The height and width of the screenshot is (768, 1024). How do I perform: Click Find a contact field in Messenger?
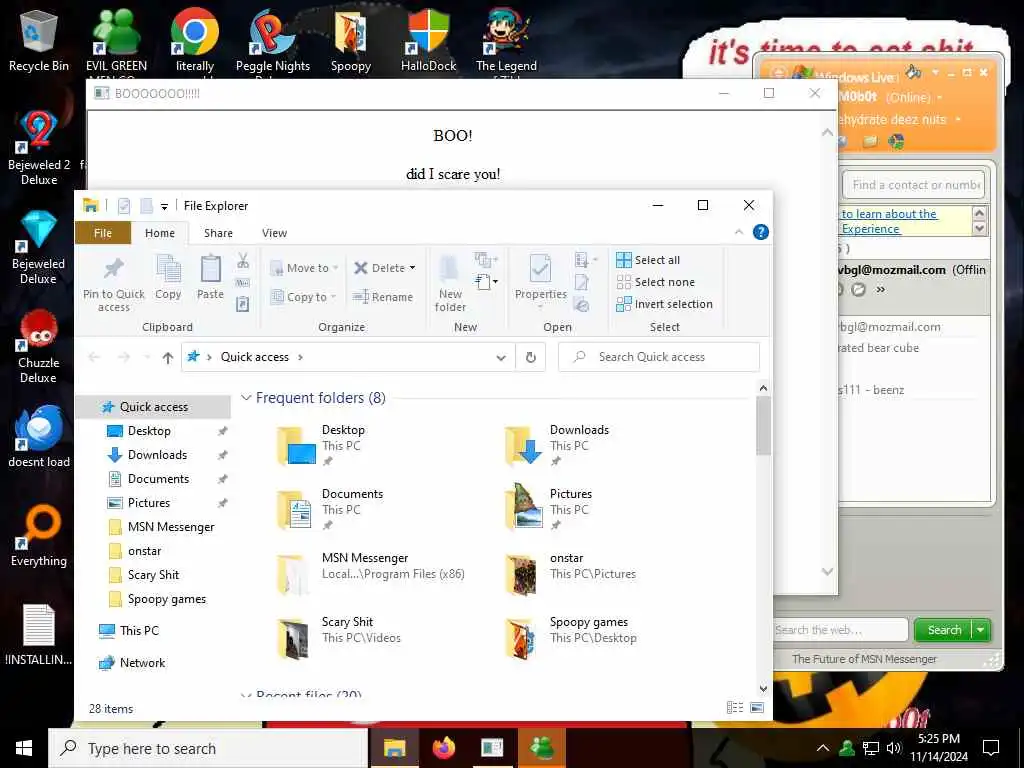click(914, 185)
